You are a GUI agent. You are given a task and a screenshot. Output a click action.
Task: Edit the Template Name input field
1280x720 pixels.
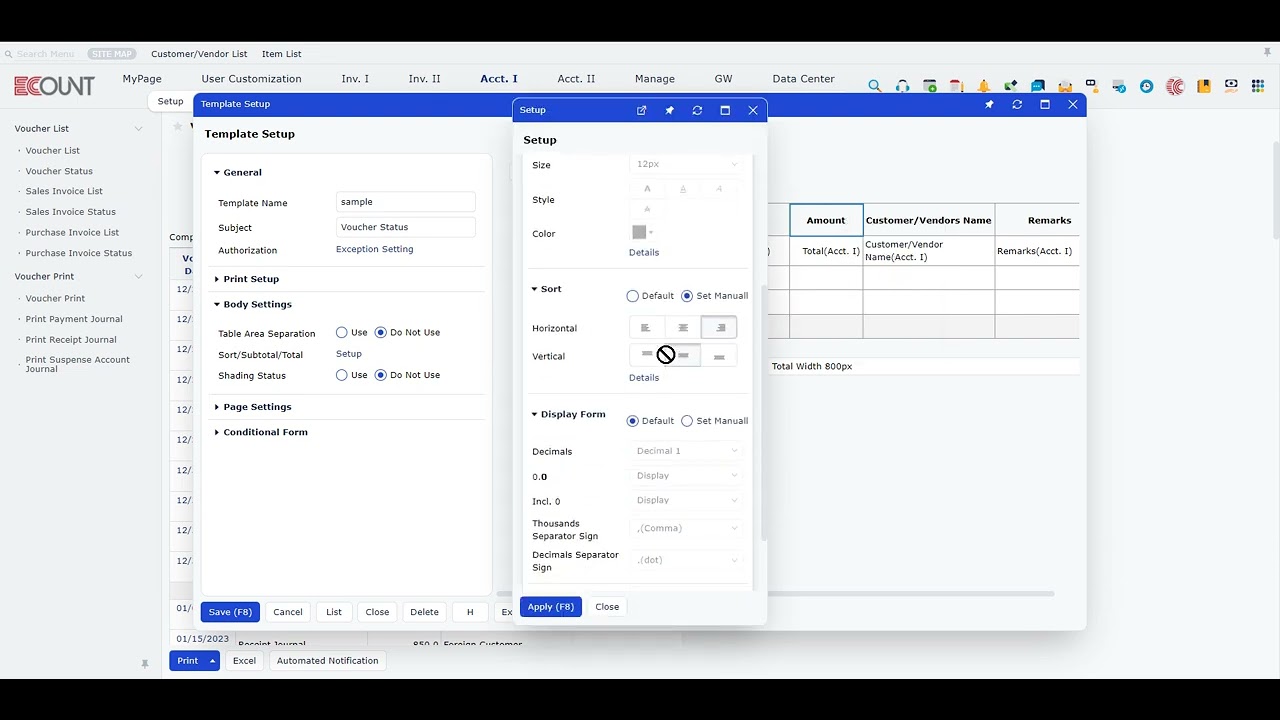click(405, 202)
